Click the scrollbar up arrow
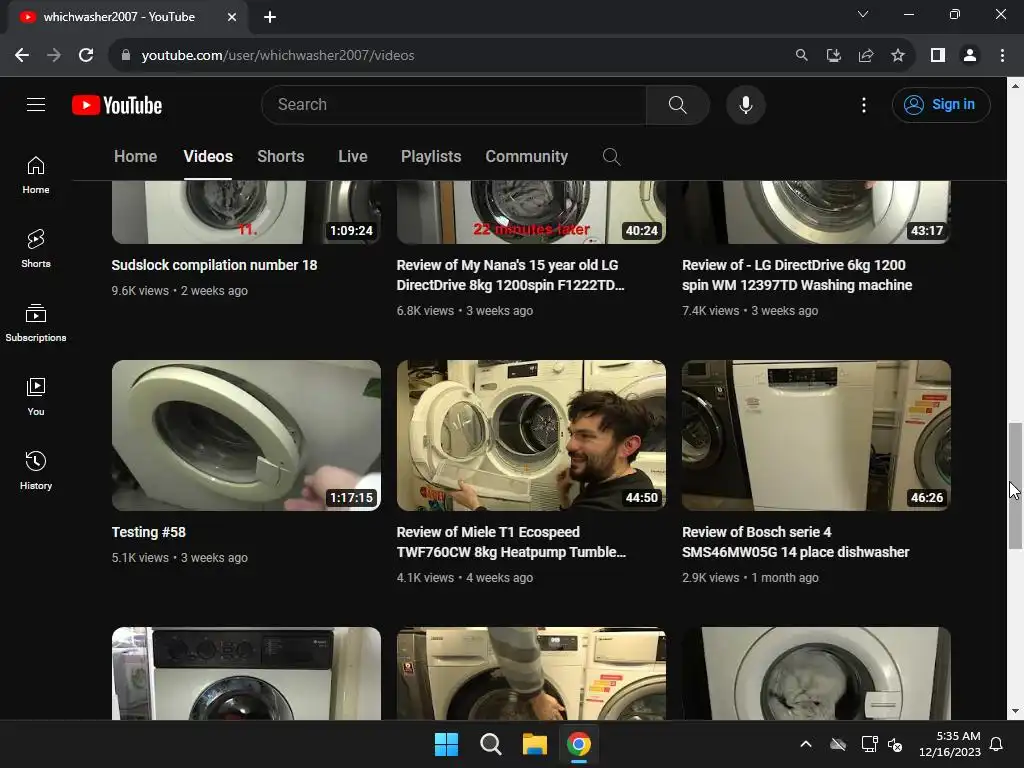Image resolution: width=1024 pixels, height=768 pixels. (1015, 86)
